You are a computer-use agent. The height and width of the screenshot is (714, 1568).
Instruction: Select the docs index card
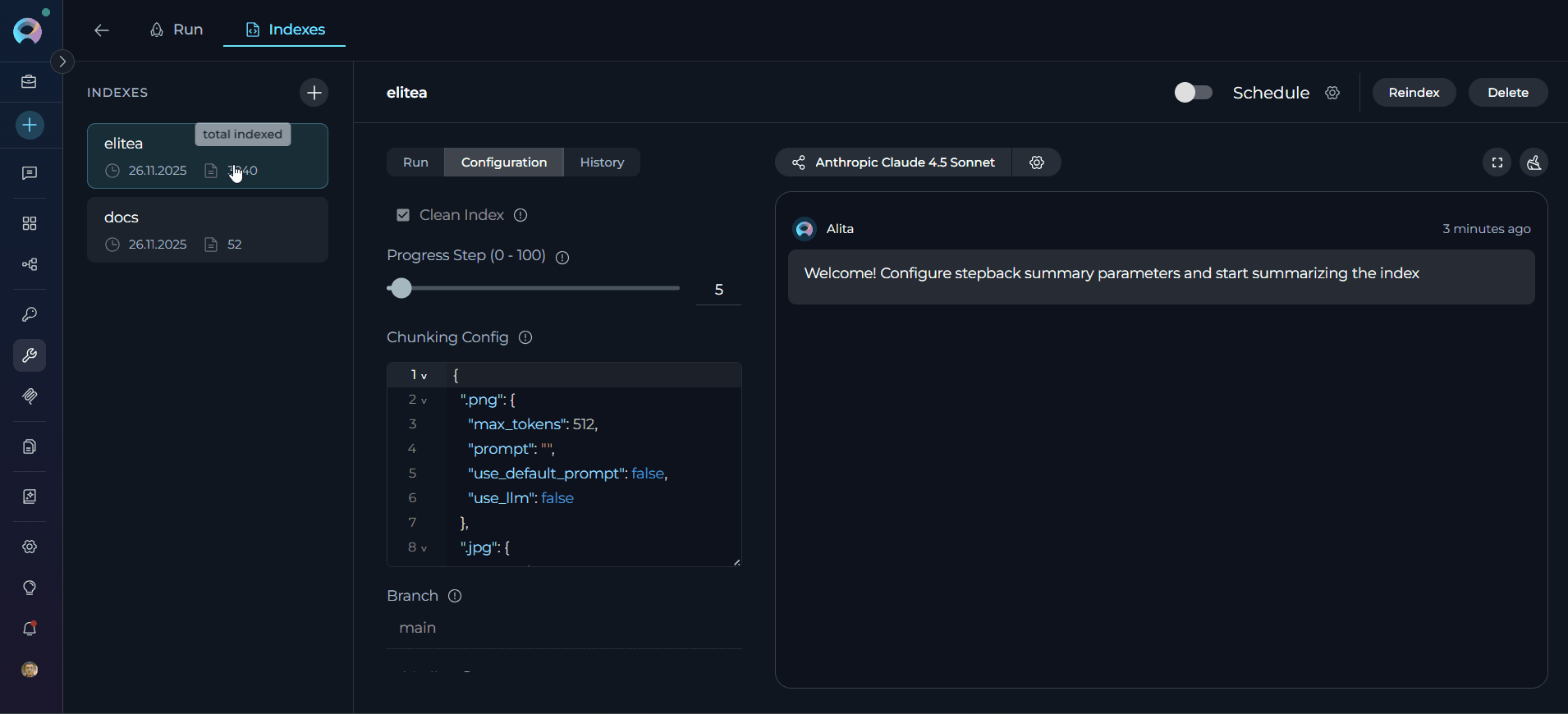pyautogui.click(x=208, y=230)
